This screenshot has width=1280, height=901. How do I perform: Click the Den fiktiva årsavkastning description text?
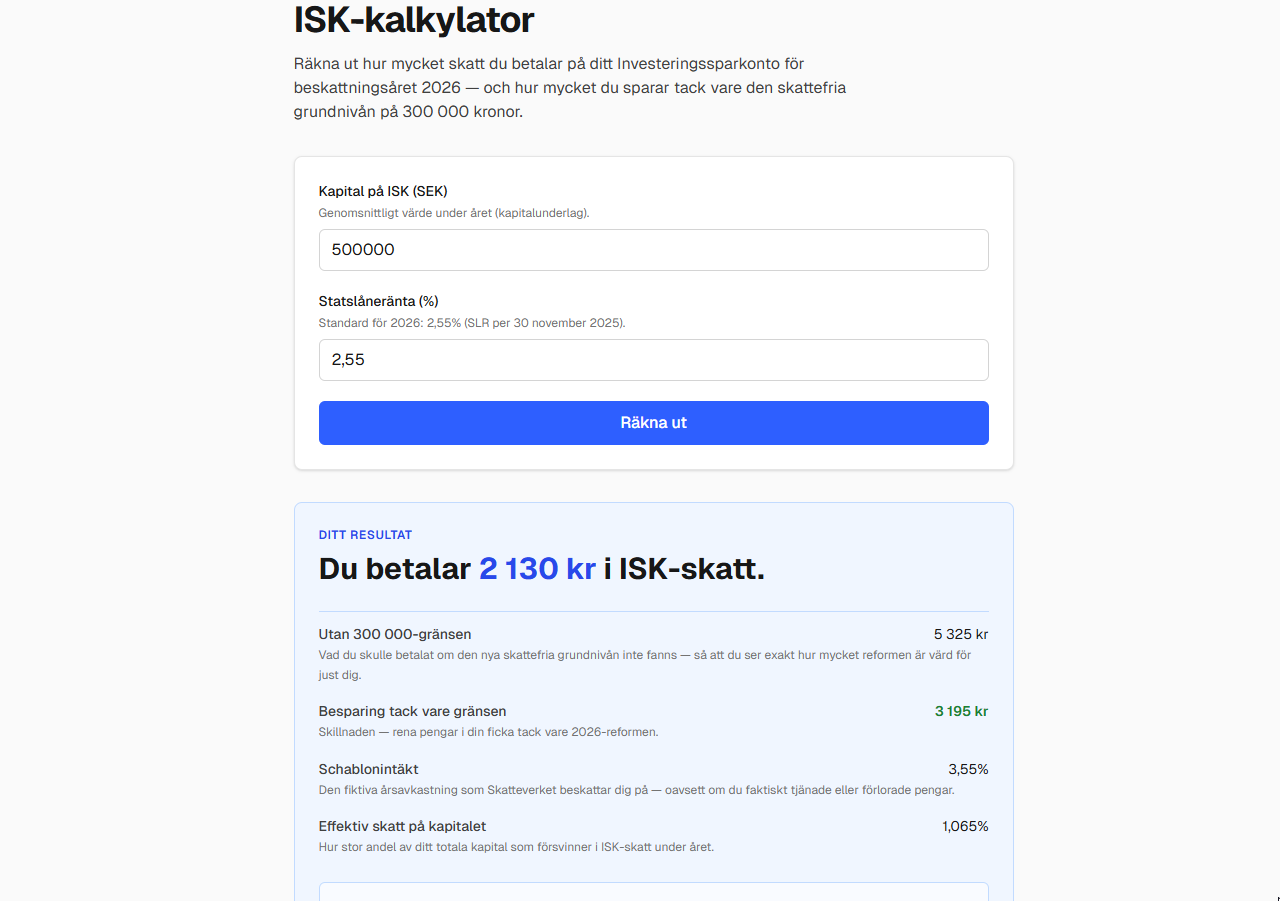tap(637, 790)
